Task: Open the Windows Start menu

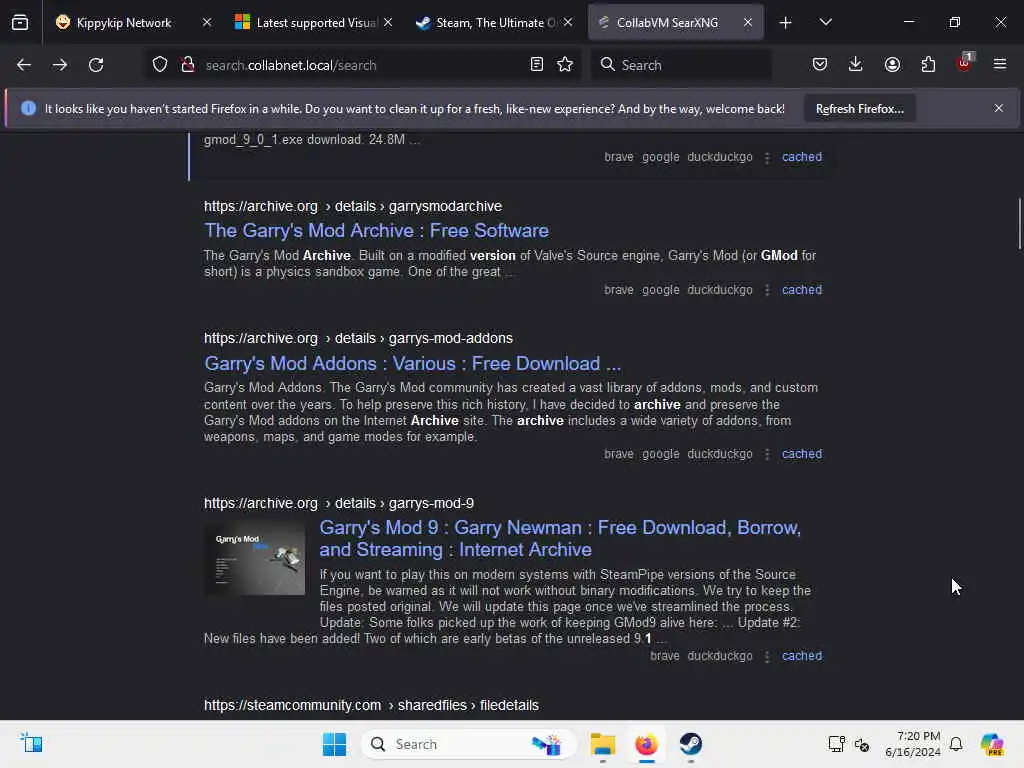Action: tap(334, 744)
